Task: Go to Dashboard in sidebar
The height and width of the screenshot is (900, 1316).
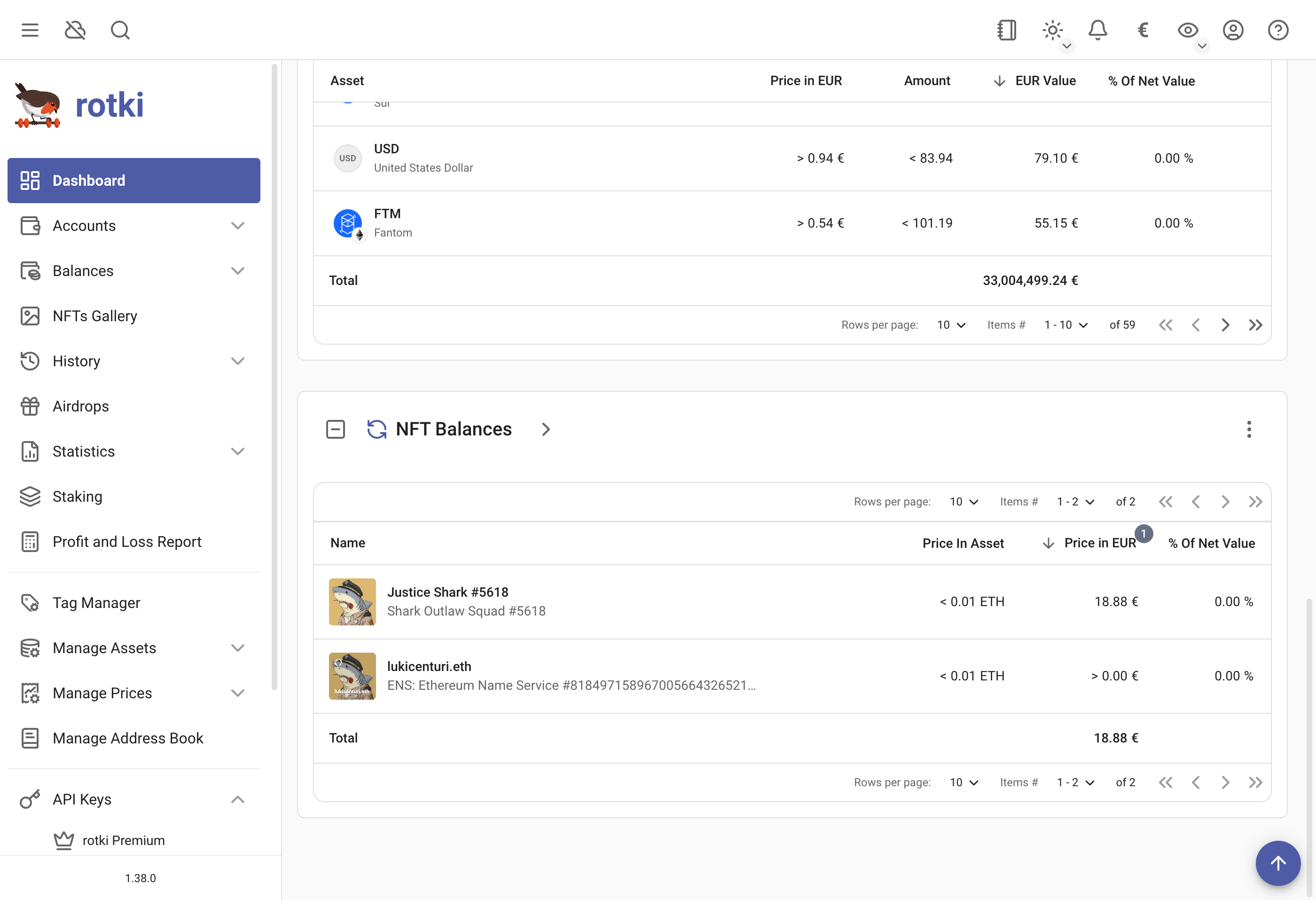Action: (x=133, y=181)
